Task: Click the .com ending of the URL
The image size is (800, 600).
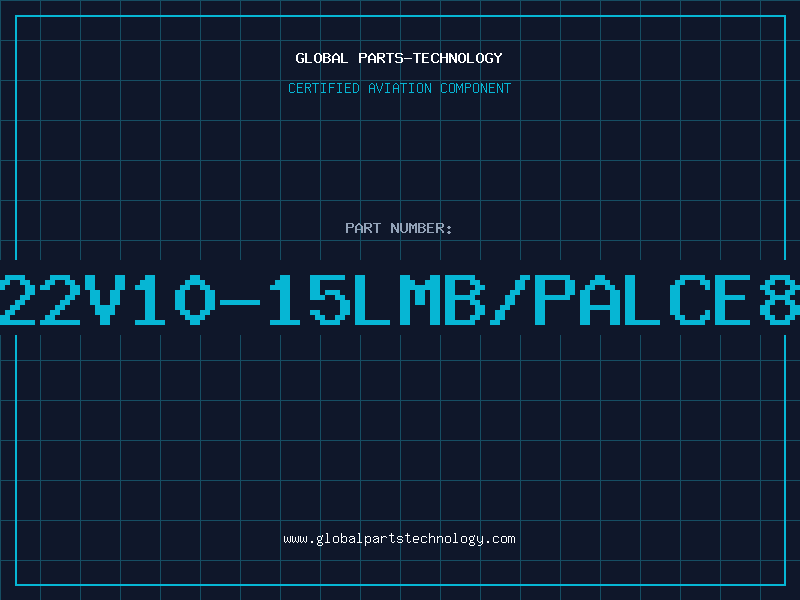Action: (499, 539)
